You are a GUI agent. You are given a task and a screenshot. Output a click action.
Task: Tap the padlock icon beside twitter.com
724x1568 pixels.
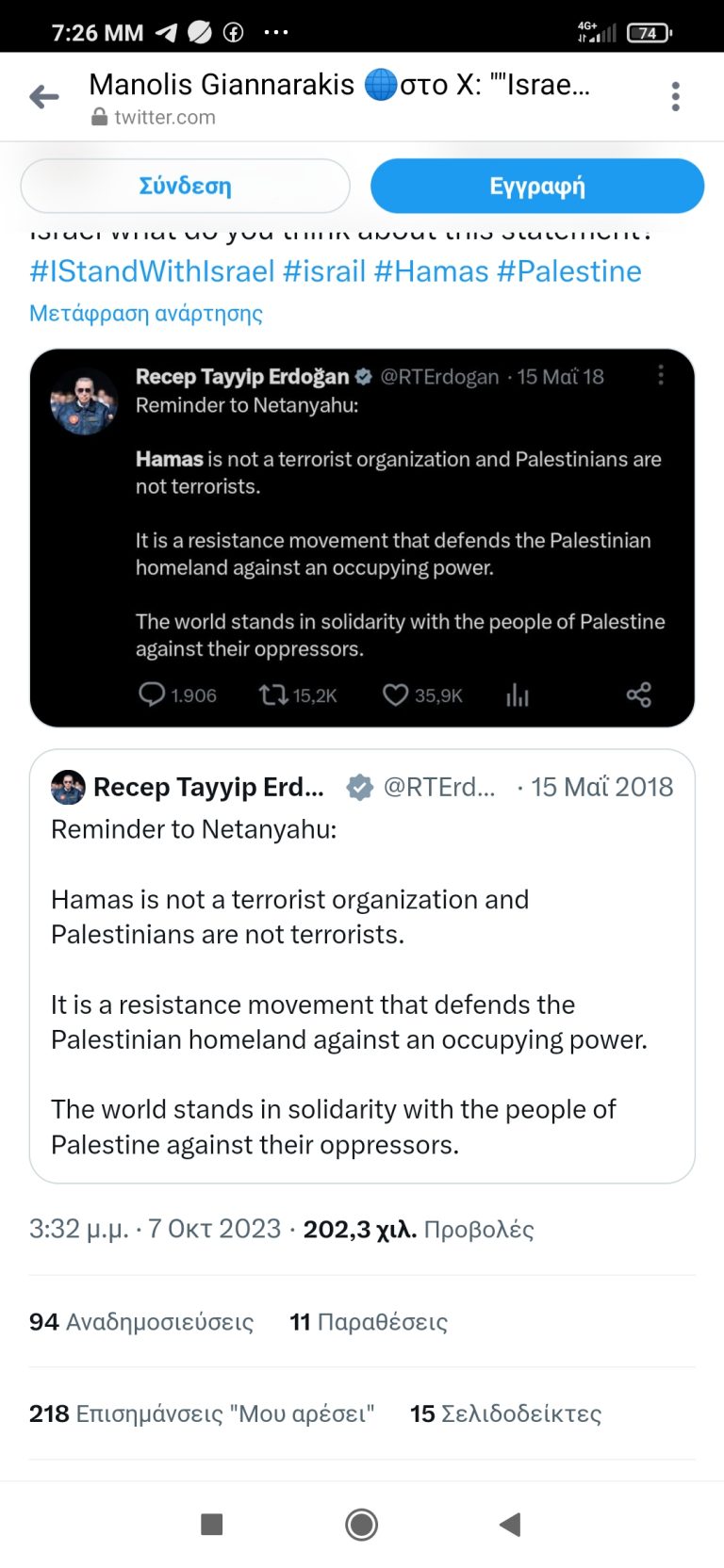[x=99, y=118]
